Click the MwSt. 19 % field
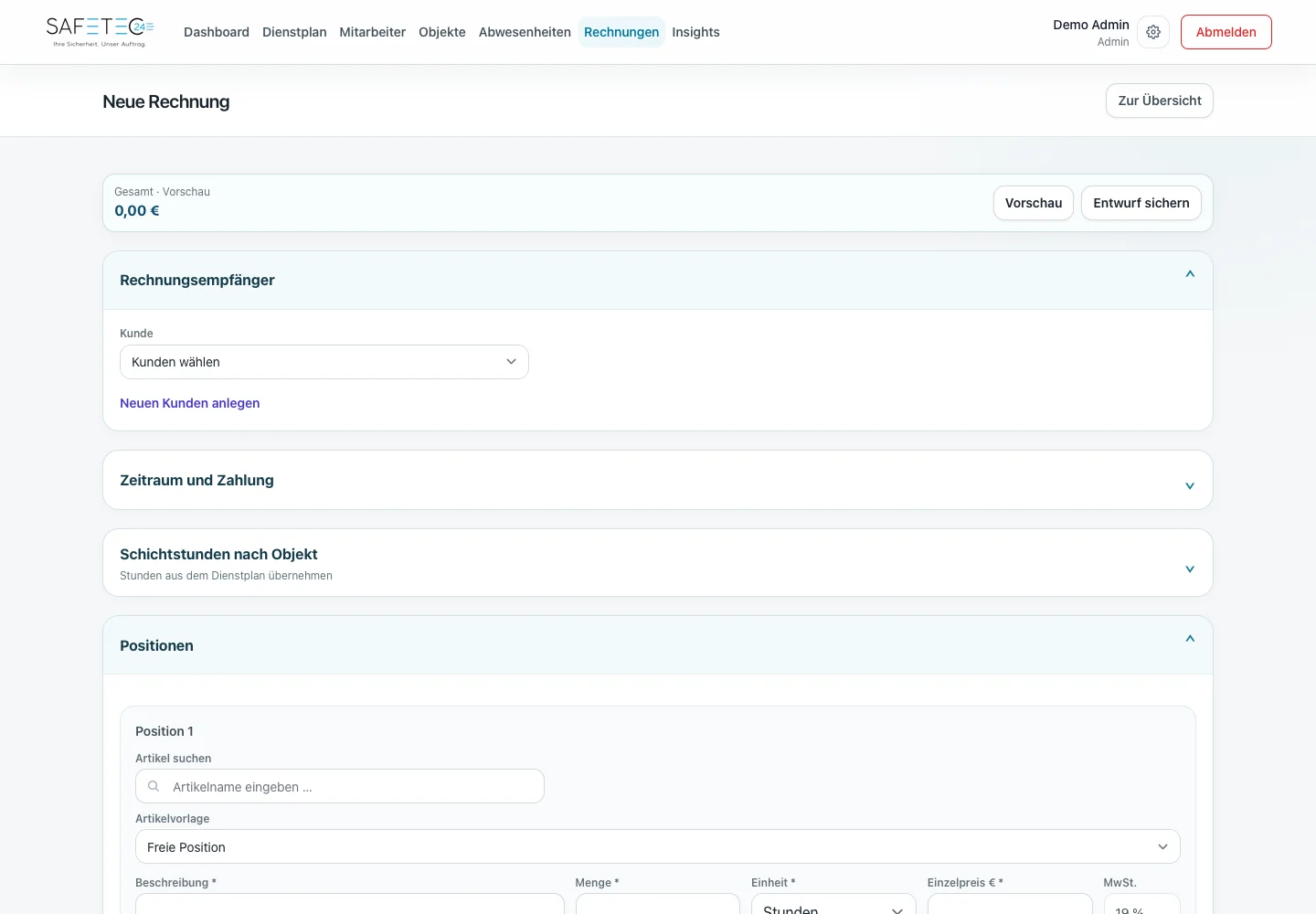The image size is (1316, 914). click(1142, 904)
